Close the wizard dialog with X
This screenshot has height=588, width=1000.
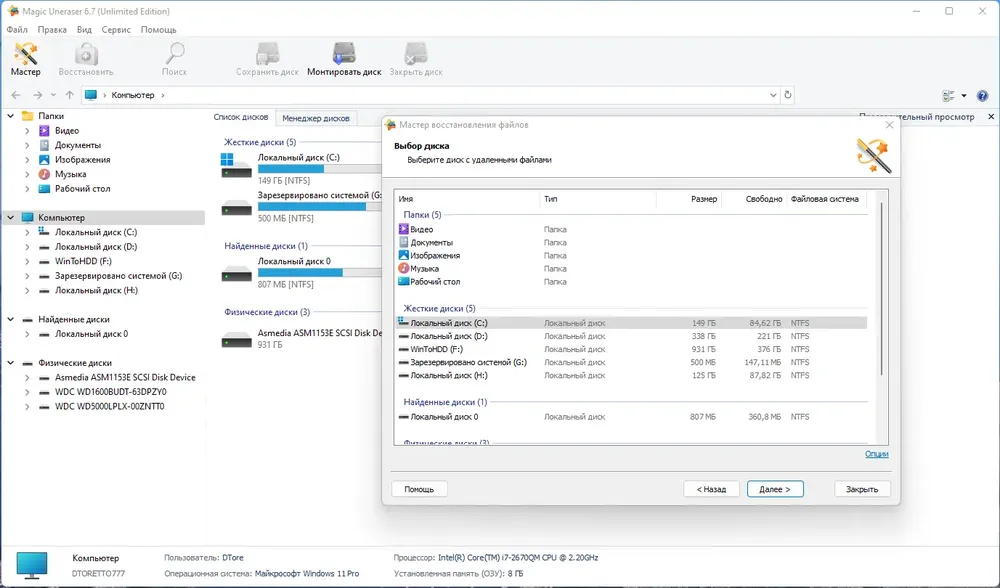[x=890, y=125]
